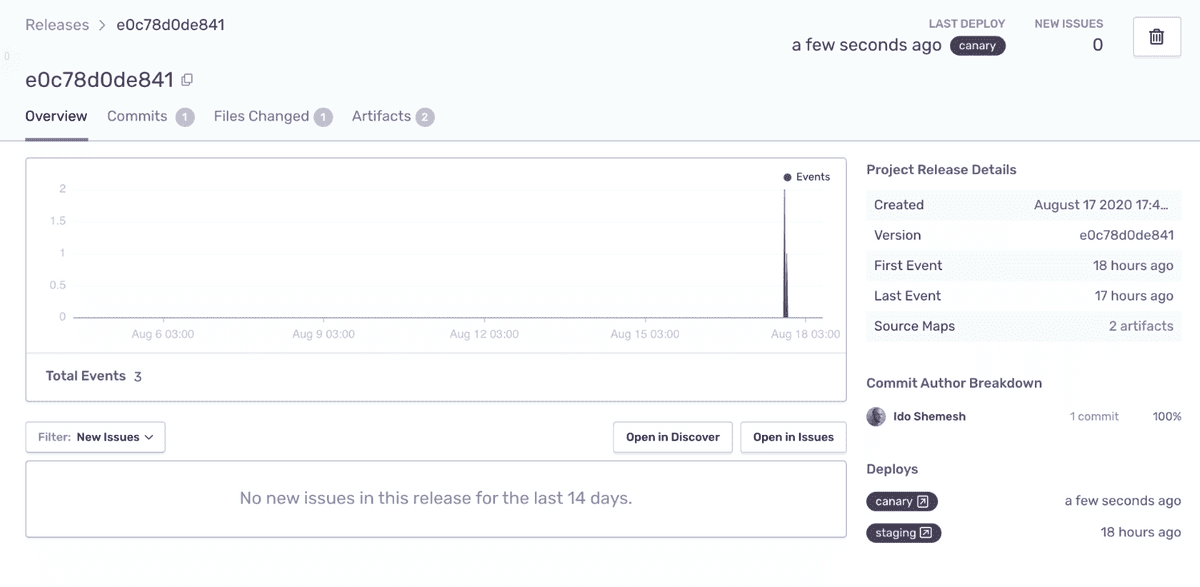This screenshot has width=1200, height=587.
Task: Click the '1 commit' count
Action: (1094, 416)
